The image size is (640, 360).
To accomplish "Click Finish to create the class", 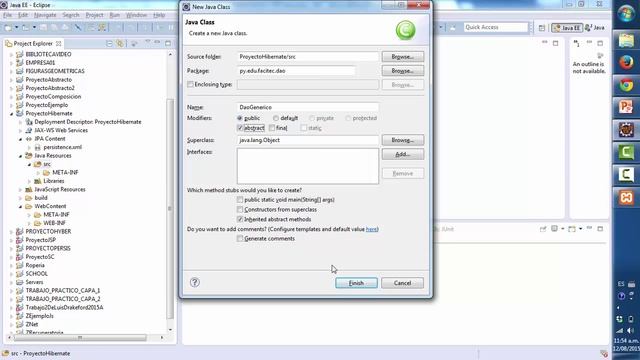I will pos(356,283).
